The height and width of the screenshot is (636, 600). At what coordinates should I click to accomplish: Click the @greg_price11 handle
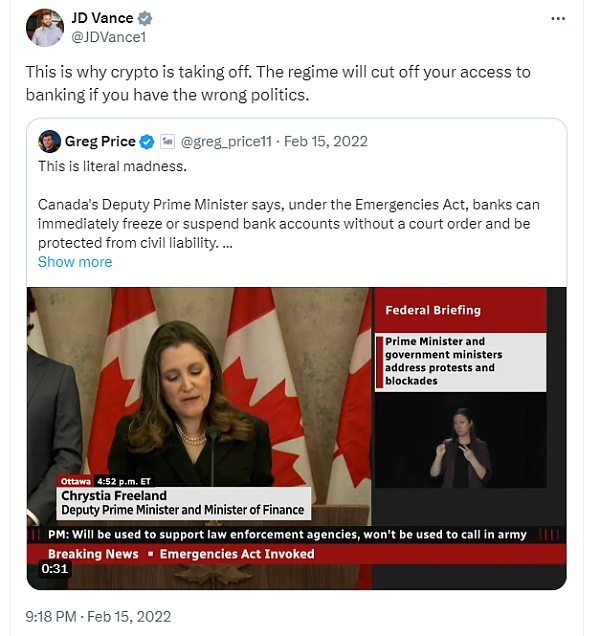[x=227, y=141]
